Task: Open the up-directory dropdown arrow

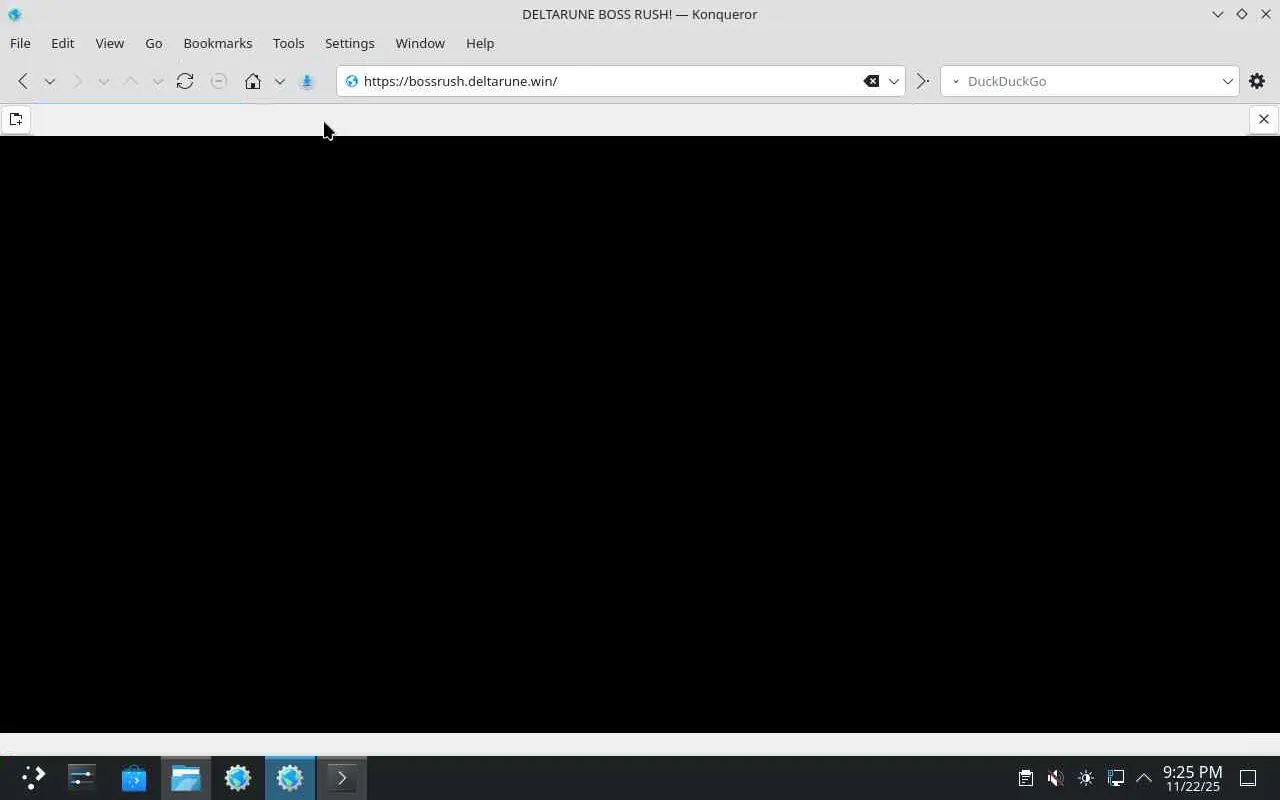Action: [x=157, y=81]
